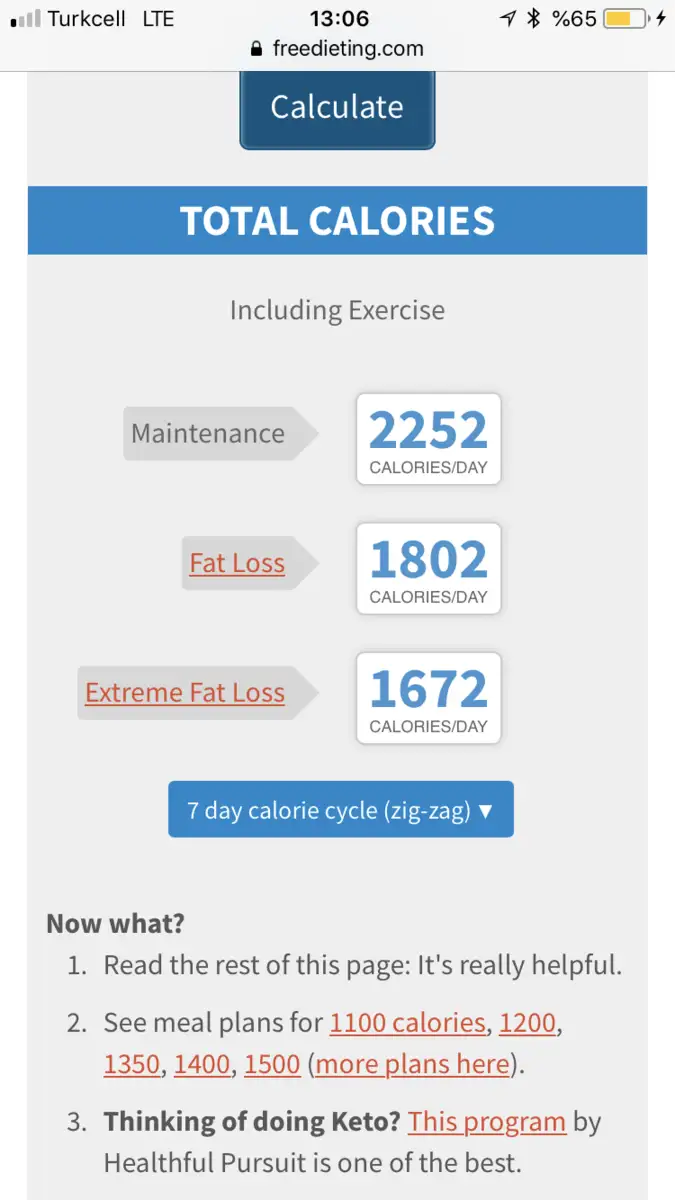Tap the TOTAL CALORIES header banner
This screenshot has width=675, height=1200.
[x=337, y=220]
